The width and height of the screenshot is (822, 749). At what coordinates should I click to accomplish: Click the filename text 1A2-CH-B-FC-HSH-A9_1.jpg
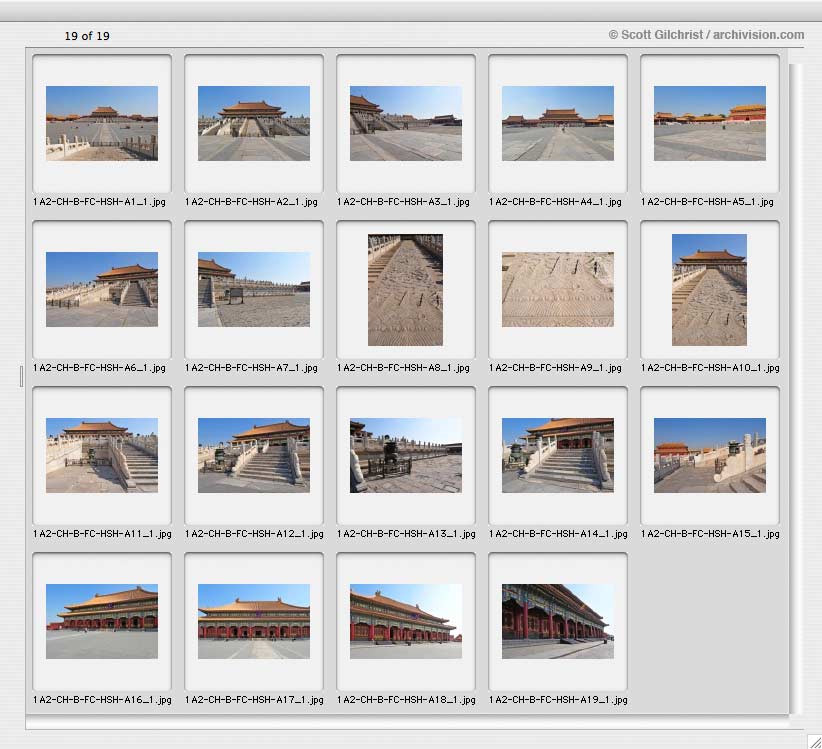pos(555,368)
